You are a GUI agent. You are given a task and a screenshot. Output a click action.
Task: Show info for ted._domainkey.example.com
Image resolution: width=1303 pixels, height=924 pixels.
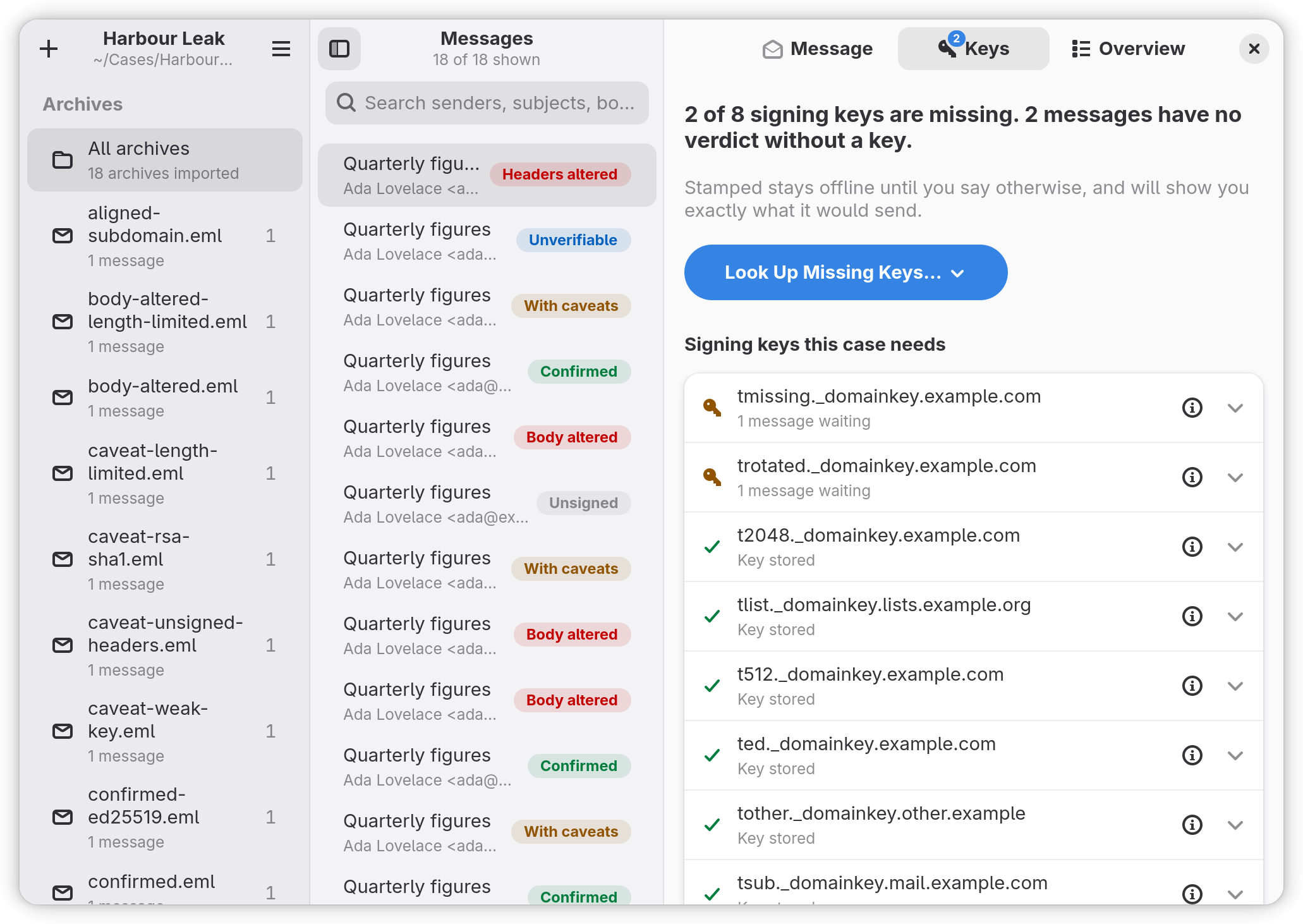click(x=1192, y=755)
